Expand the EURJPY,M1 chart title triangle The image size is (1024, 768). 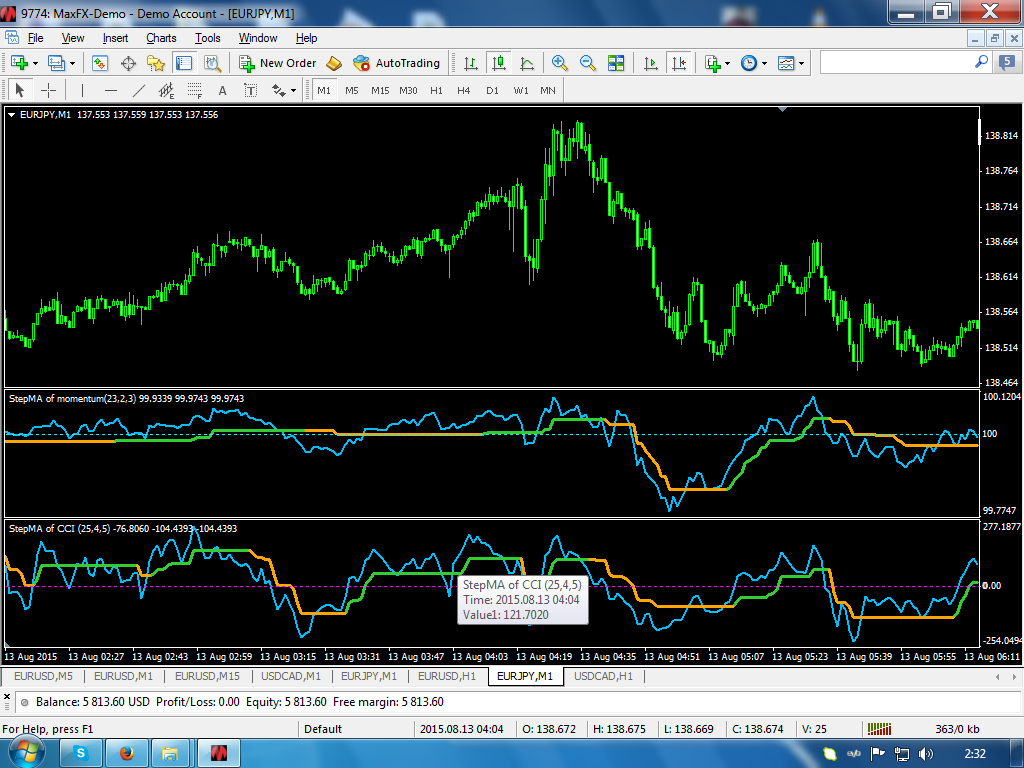tap(11, 114)
